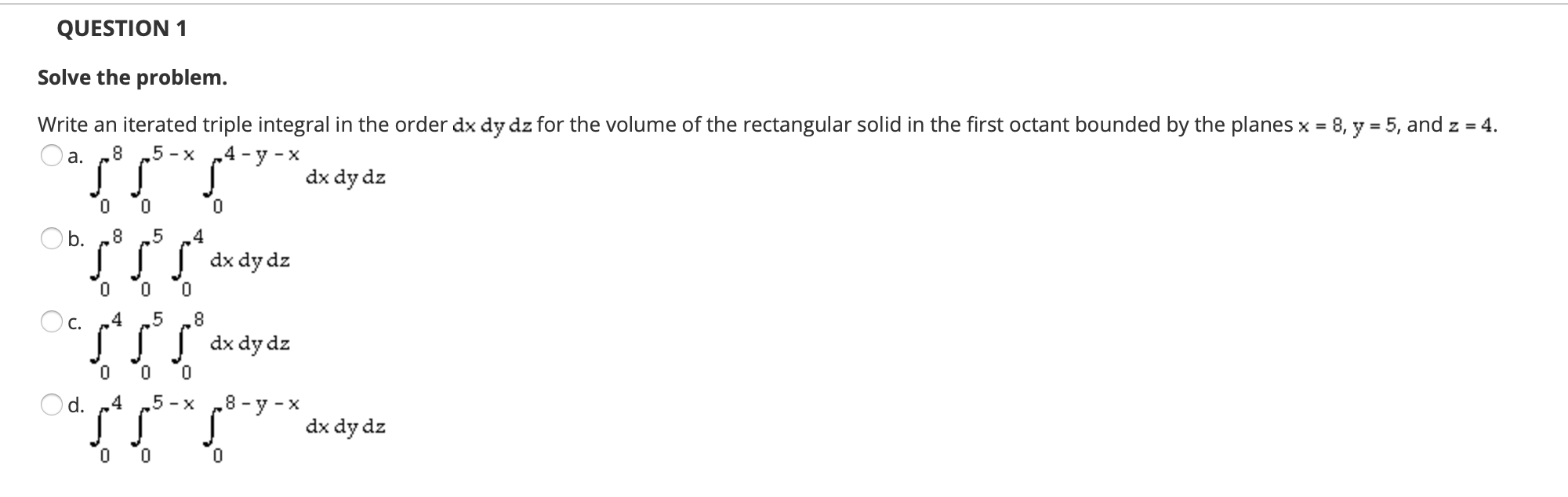The height and width of the screenshot is (497, 1568).
Task: Select answer choice b radio button
Action: point(50,238)
